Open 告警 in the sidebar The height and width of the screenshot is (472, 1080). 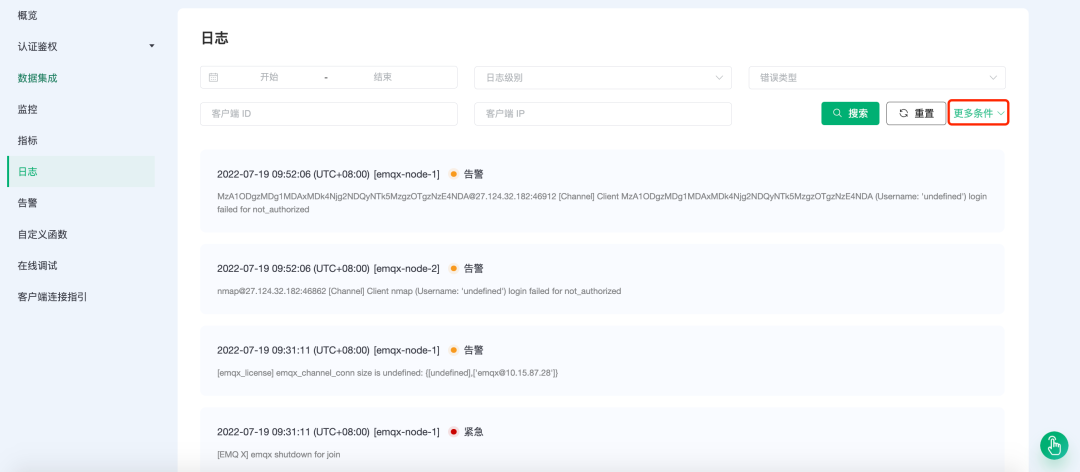pyautogui.click(x=28, y=203)
